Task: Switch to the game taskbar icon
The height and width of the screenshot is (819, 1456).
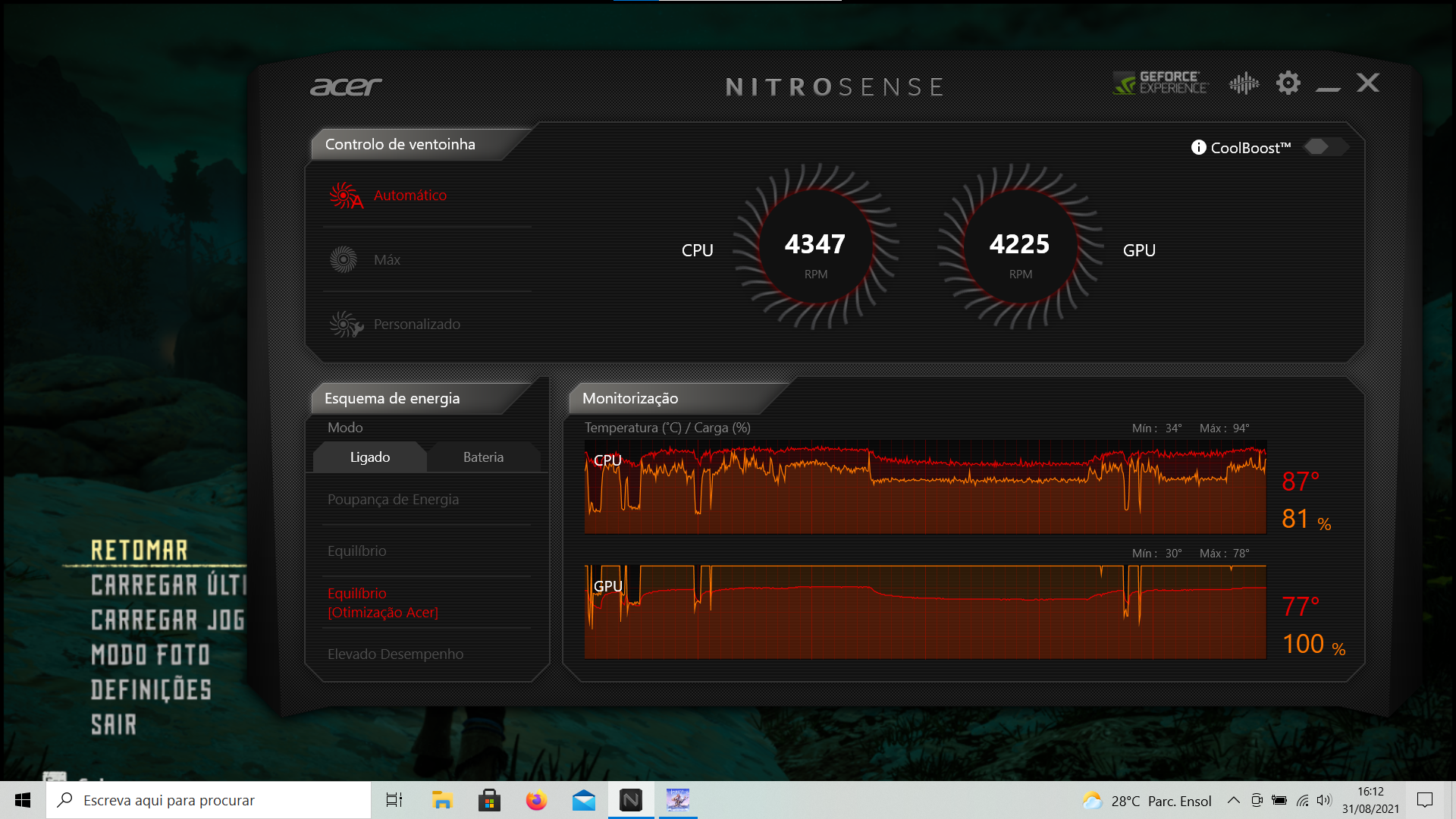Action: (x=678, y=800)
